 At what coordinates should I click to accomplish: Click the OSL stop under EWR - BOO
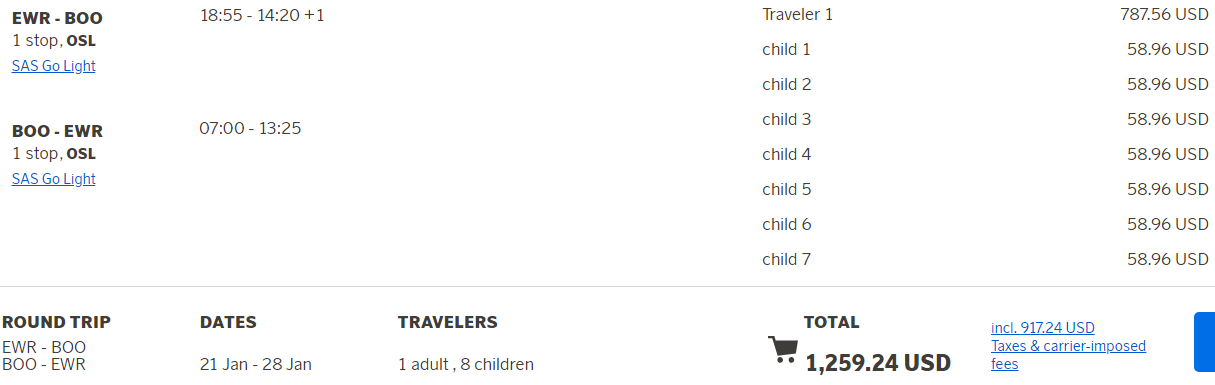[x=81, y=41]
